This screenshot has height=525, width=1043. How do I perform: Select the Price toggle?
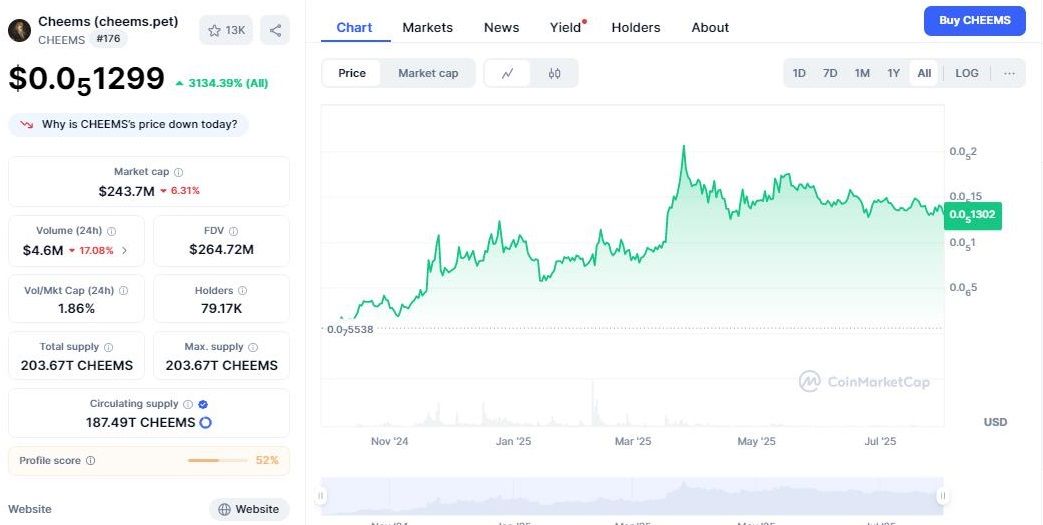point(352,73)
